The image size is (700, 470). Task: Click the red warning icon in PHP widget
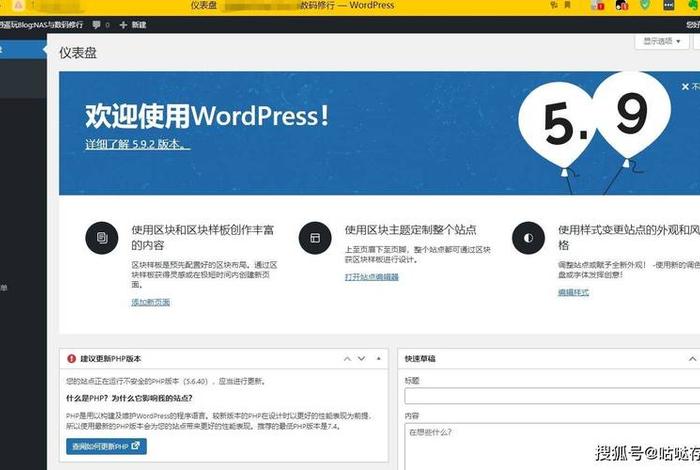pos(71,358)
